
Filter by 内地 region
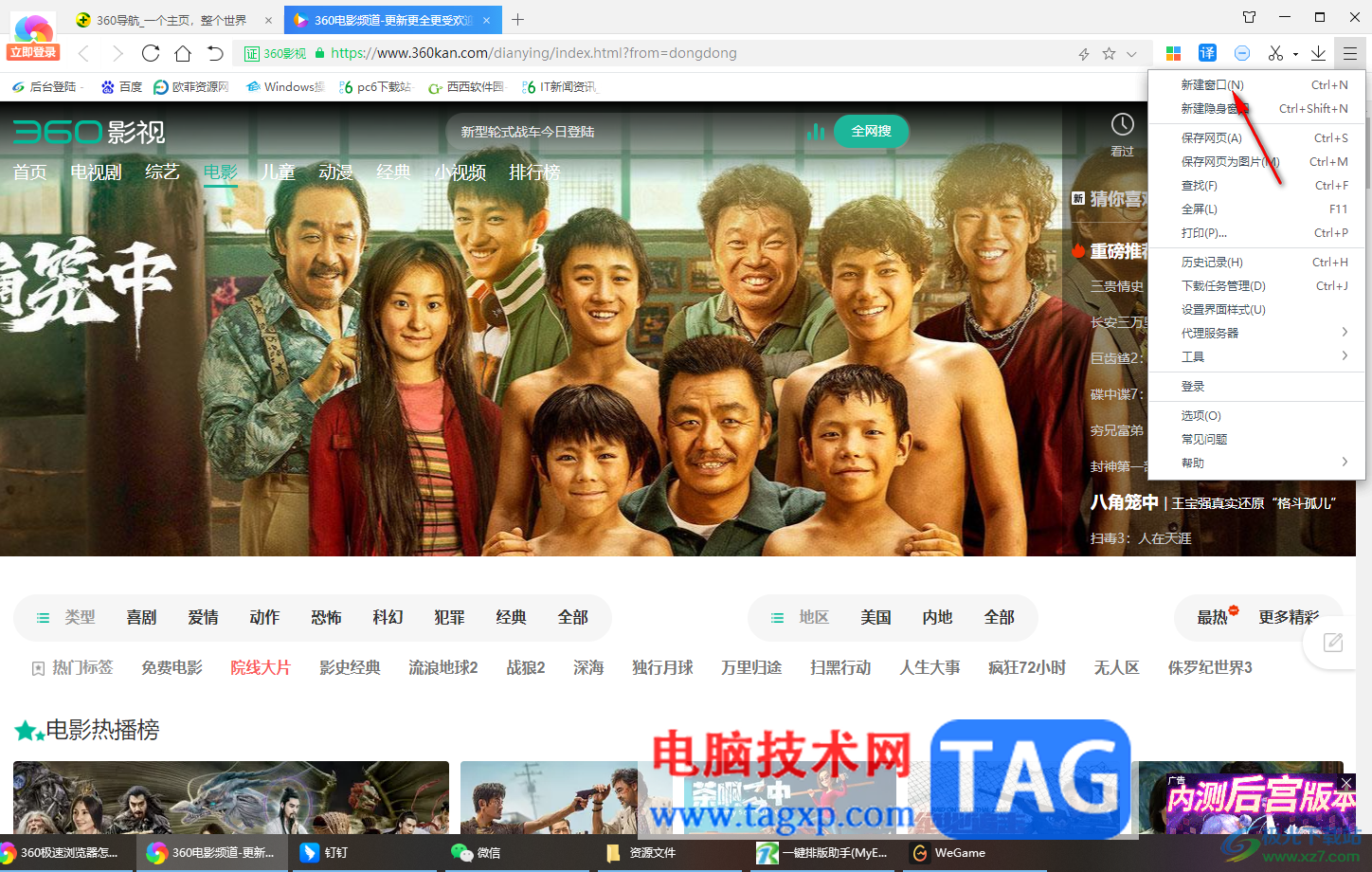tap(938, 618)
